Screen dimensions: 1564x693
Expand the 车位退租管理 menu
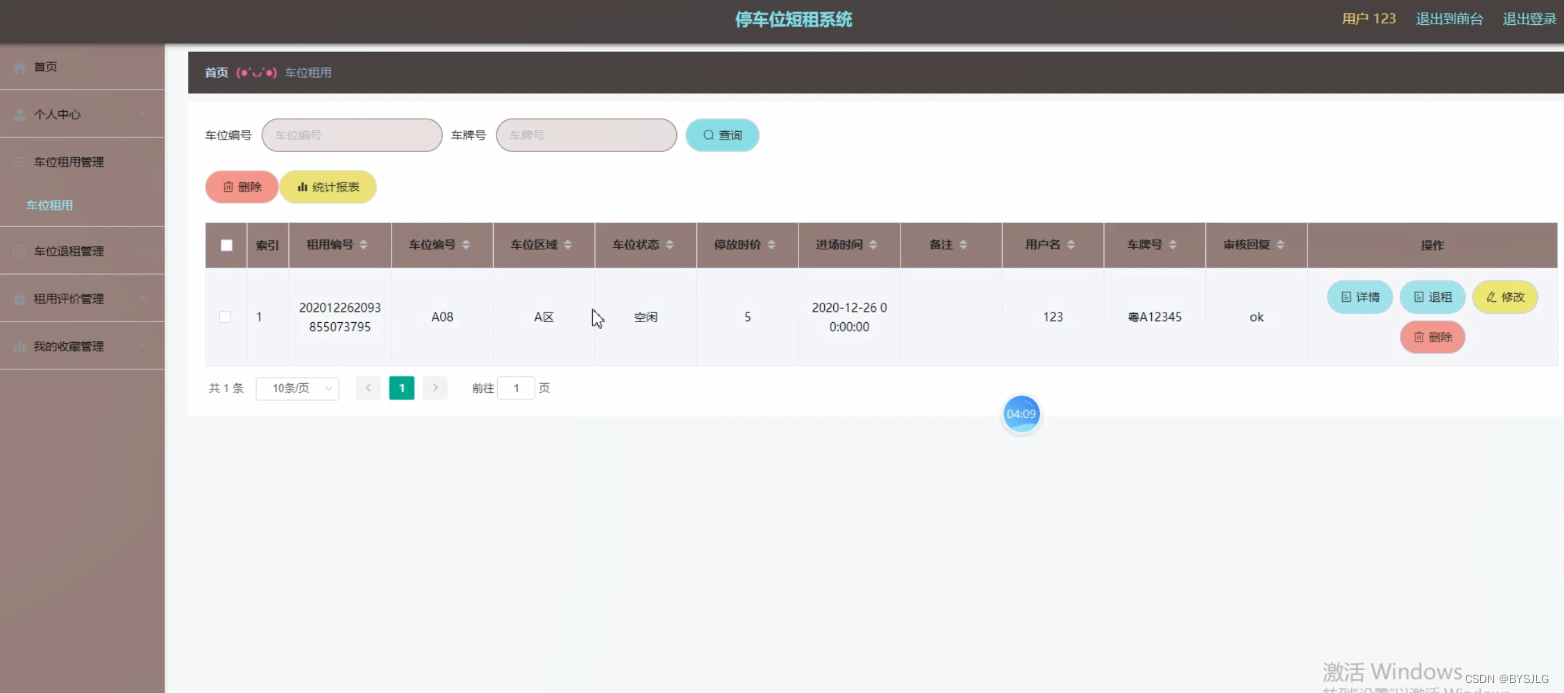(x=82, y=251)
